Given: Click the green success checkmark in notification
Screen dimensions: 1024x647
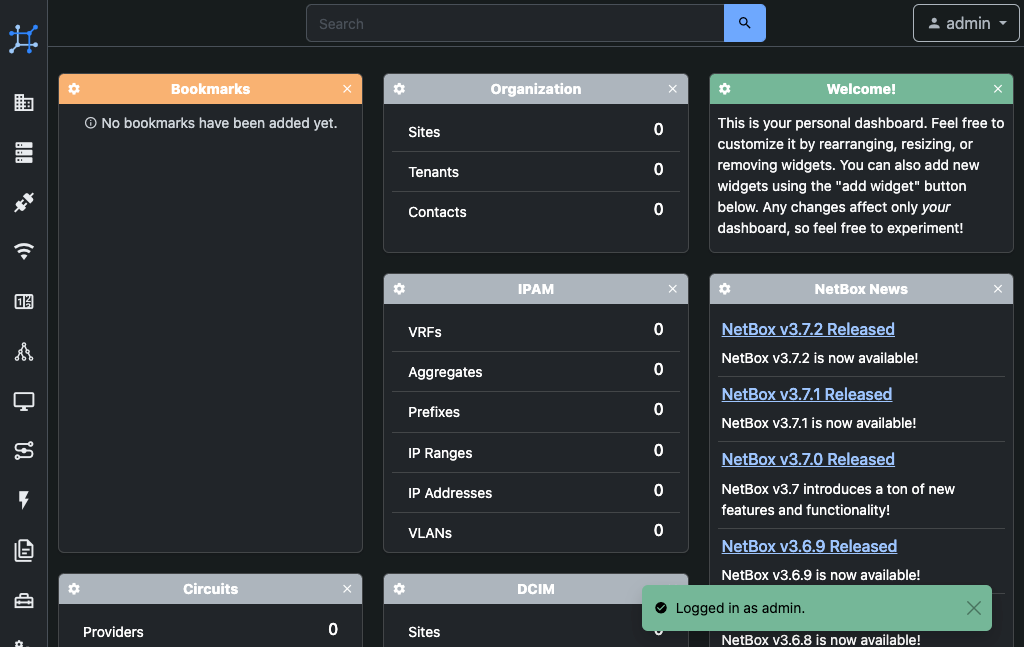Looking at the screenshot, I should coord(661,608).
